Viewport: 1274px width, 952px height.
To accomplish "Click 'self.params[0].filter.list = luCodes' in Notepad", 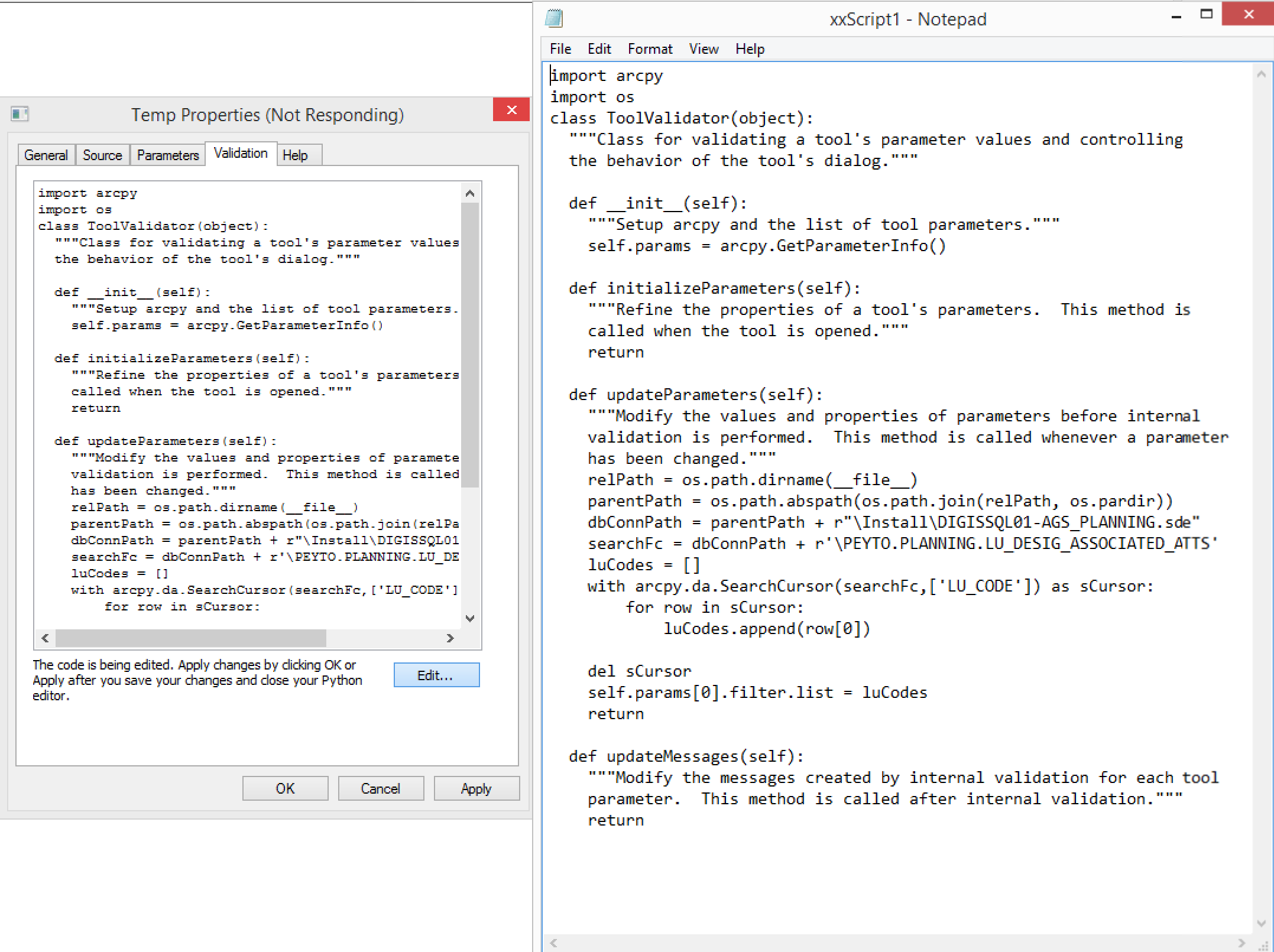I will (757, 693).
